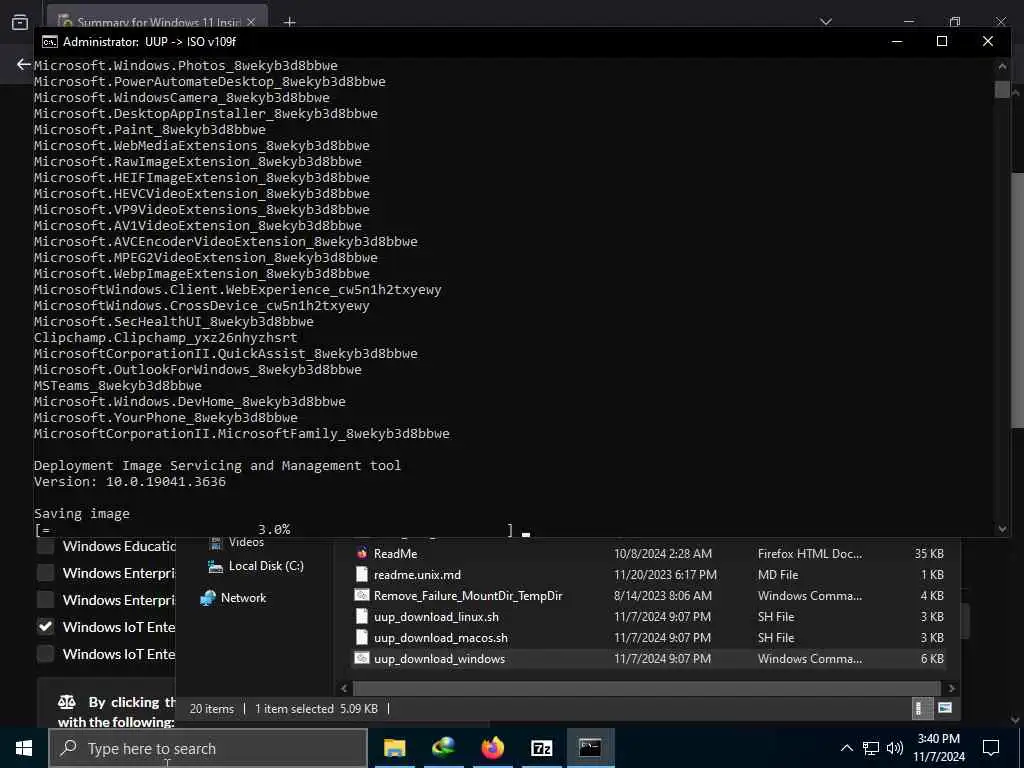The height and width of the screenshot is (768, 1024).
Task: Switch to the Command Prompt taskbar icon
Action: coord(590,748)
